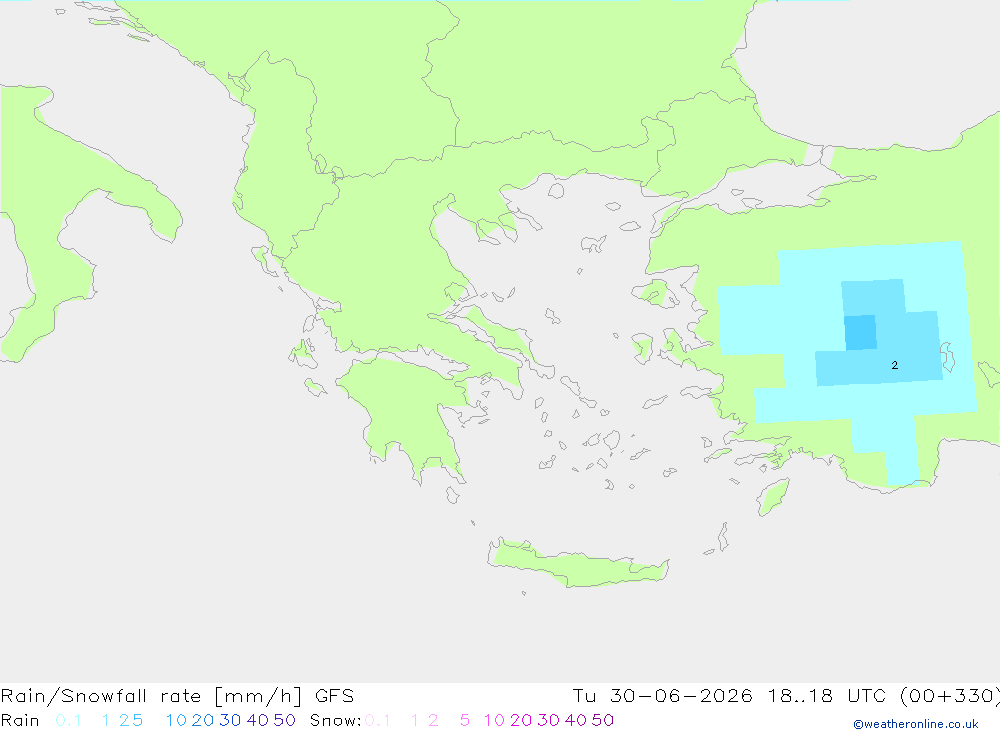Screen dimensions: 1000x733
Task: Click the GFS model label
Action: [x=334, y=696]
